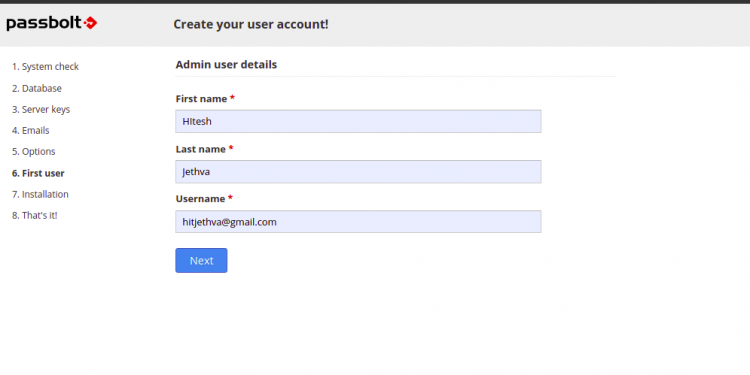Select the Server keys step
Screen dimensions: 750x375
41,110
